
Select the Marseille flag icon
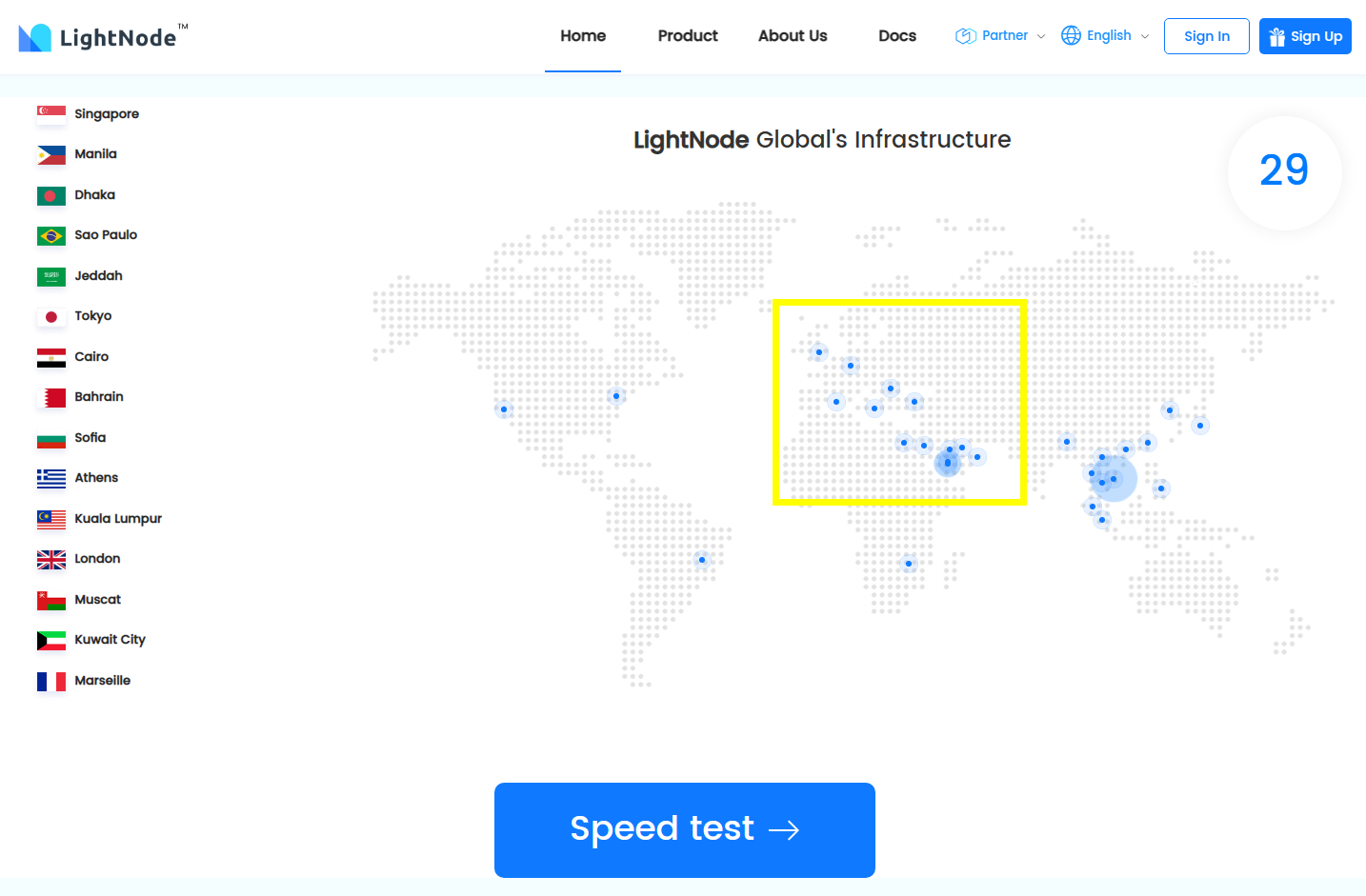50,680
